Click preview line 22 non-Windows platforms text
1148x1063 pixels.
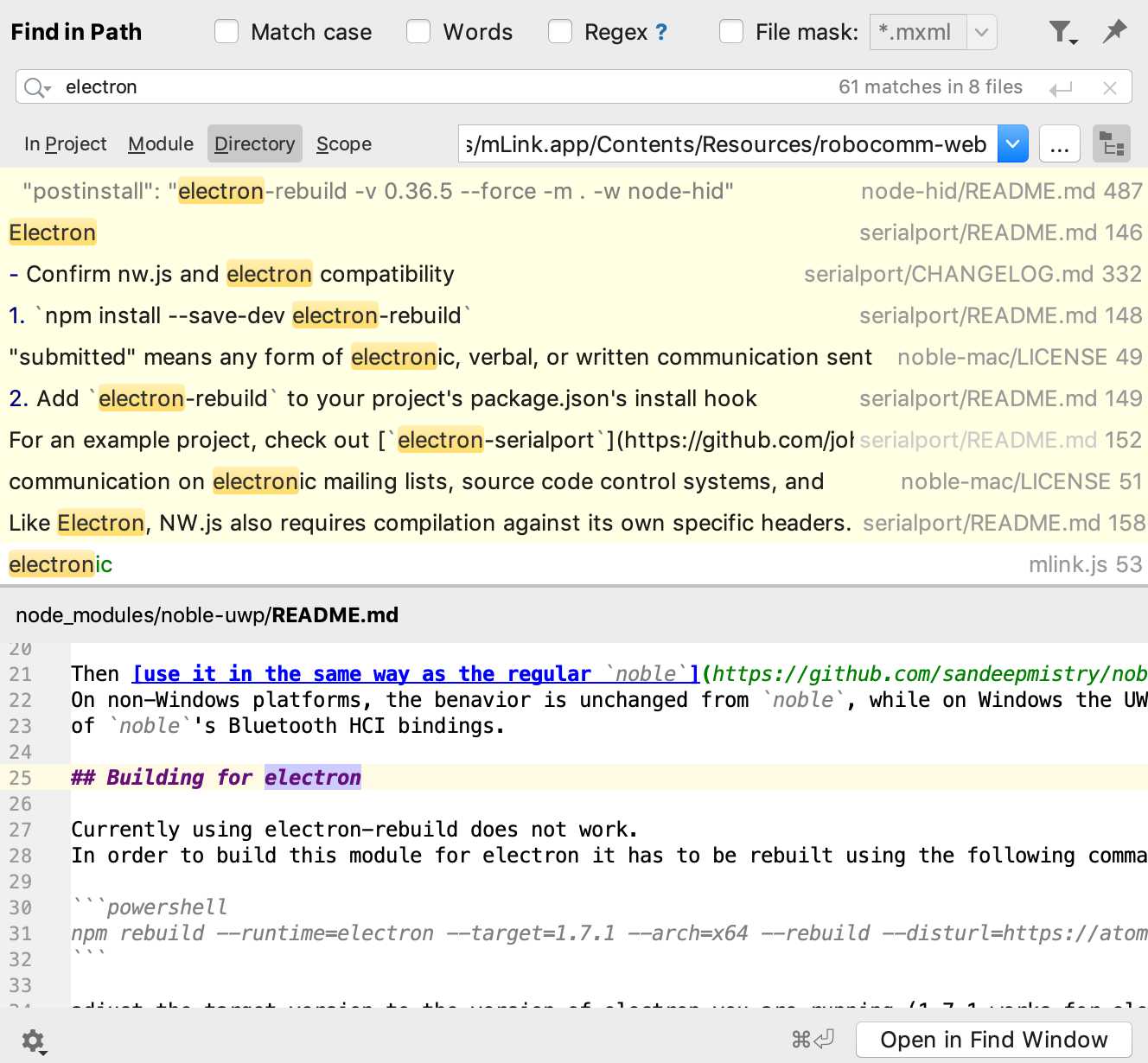click(609, 700)
